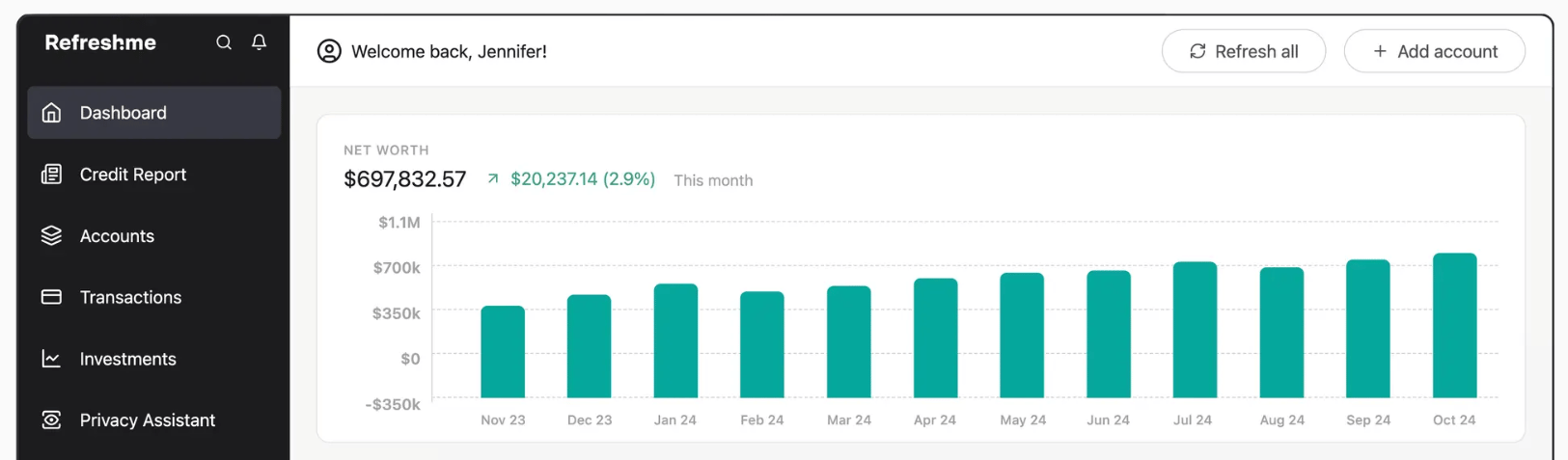The image size is (1568, 460).
Task: Select the Mar 24 net worth bar
Action: coord(849,341)
